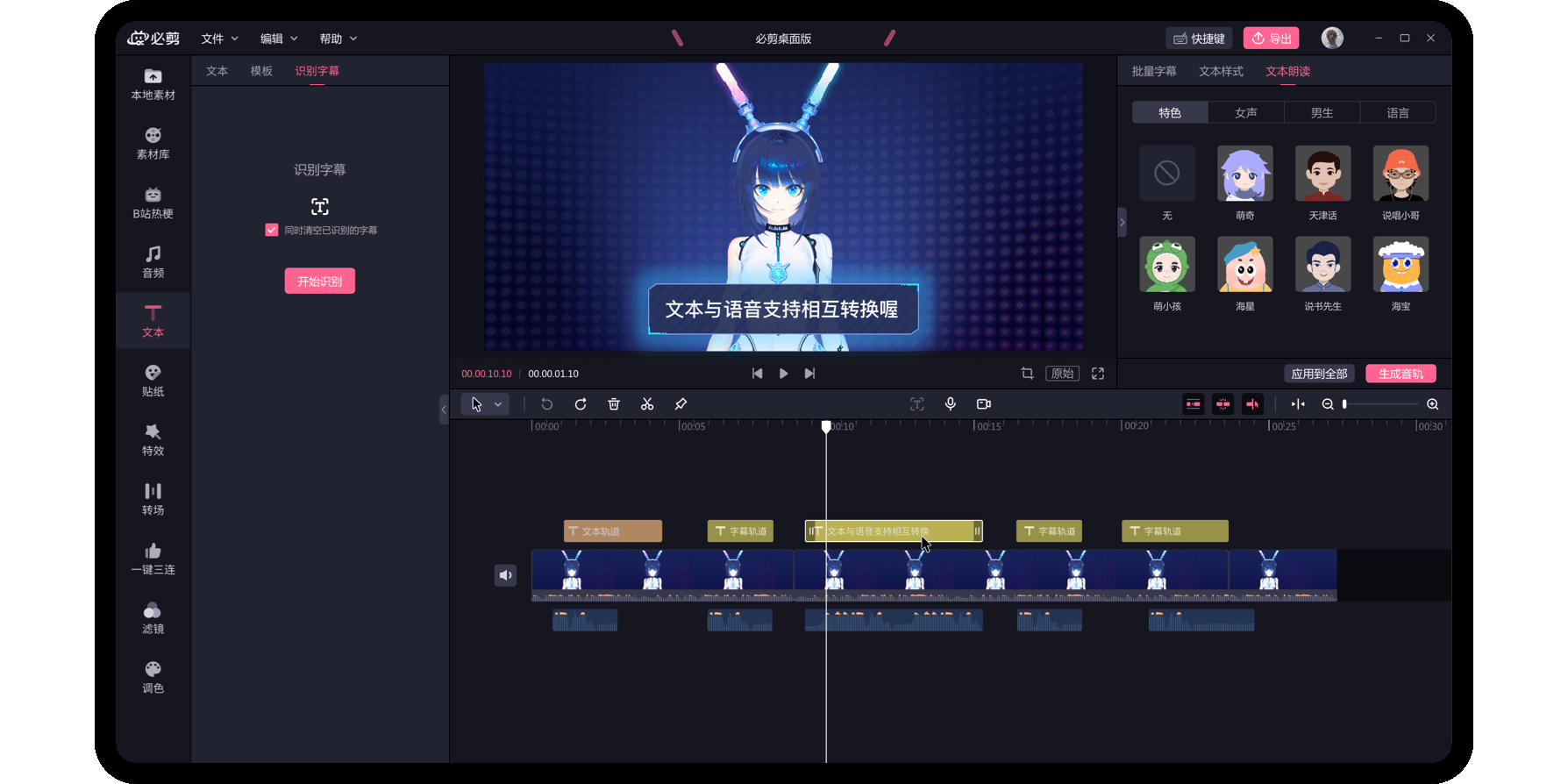1568x784 pixels.
Task: Select the 说书先生 voice
Action: coord(1323,265)
